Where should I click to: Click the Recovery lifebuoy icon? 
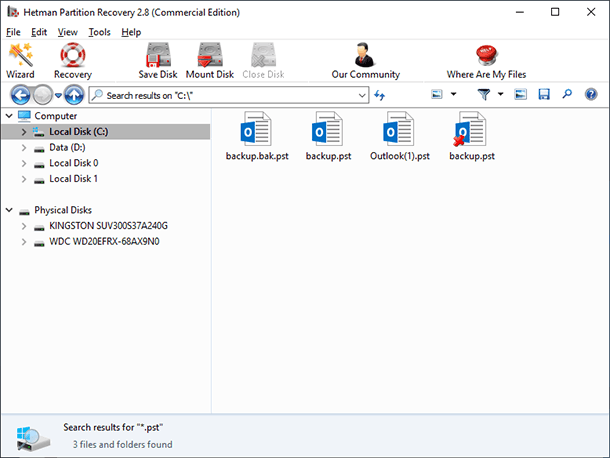click(x=73, y=55)
